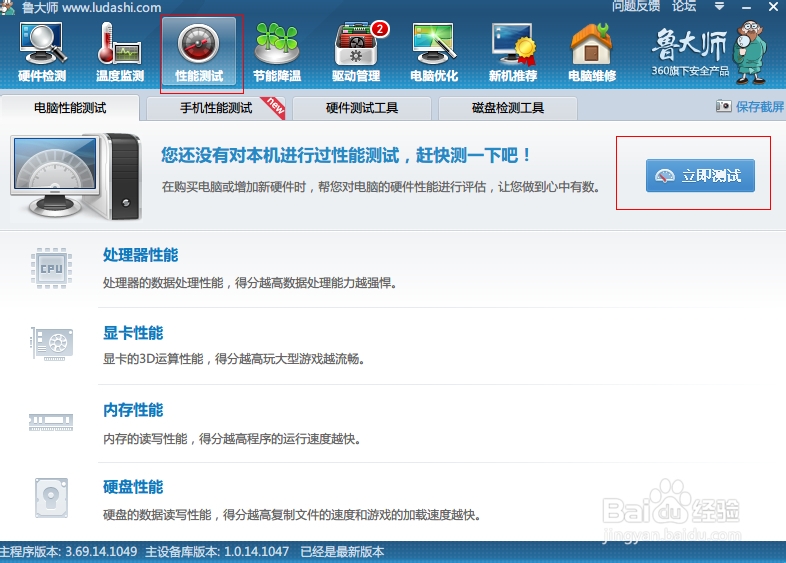
Task: Click the 主程序版本: 3.69.14.1049 text
Action: (x=68, y=552)
